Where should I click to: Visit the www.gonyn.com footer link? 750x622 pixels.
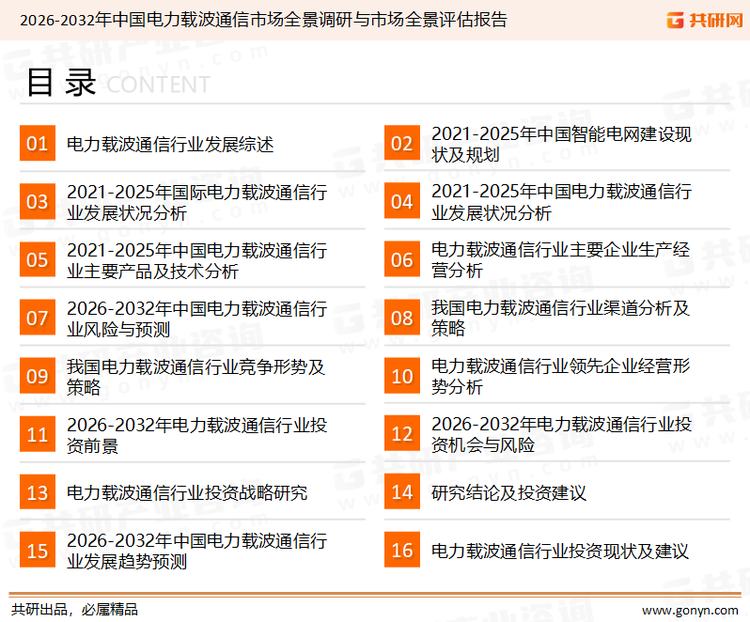click(690, 611)
